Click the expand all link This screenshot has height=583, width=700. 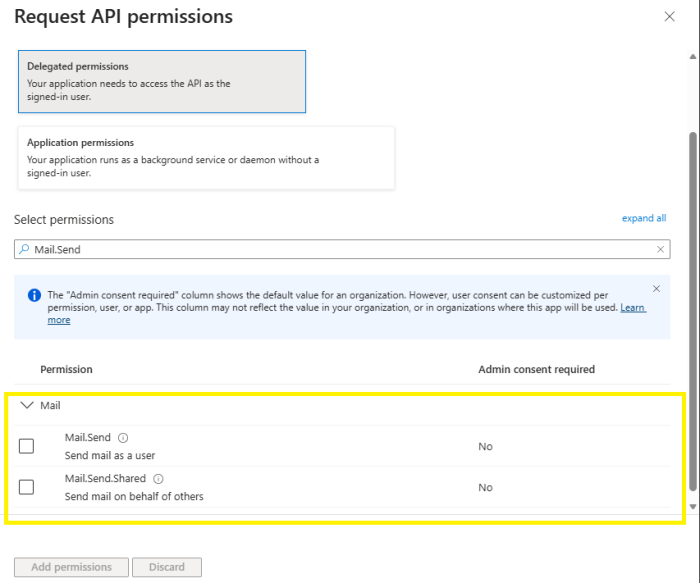click(643, 218)
